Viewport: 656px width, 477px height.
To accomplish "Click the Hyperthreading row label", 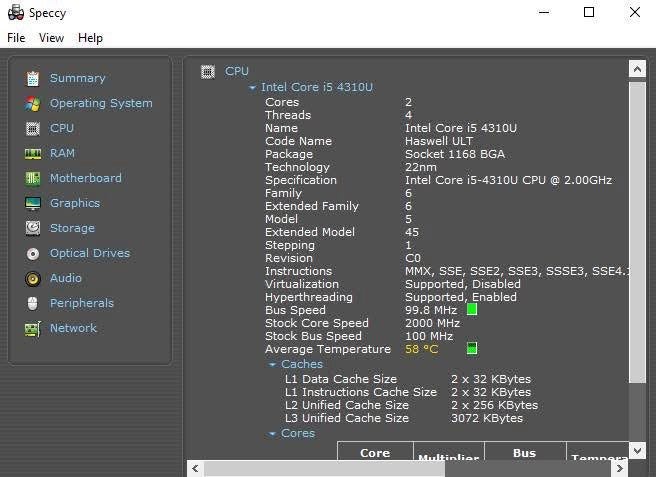I will coord(309,297).
